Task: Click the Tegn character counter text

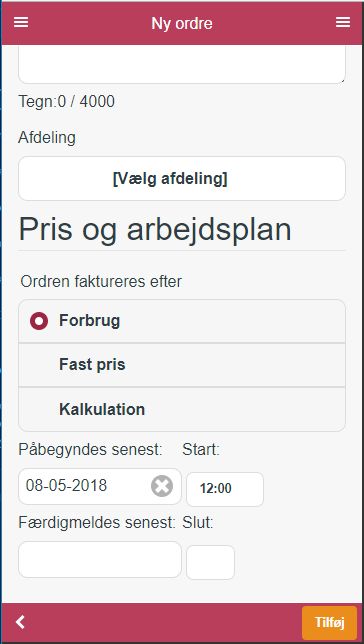Action: tap(67, 101)
